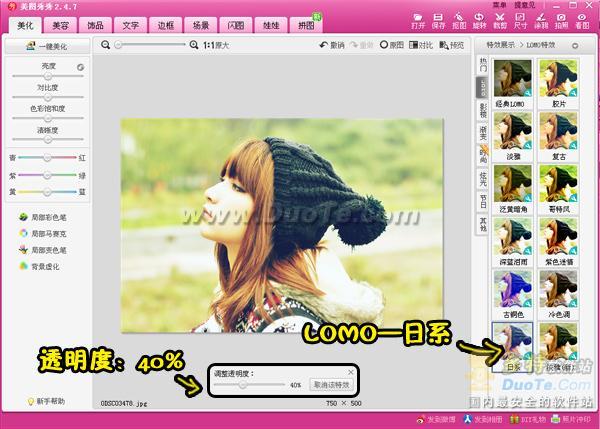This screenshot has width=600, height=429.
Task: Save the picture using the 保存 icon
Action: point(439,21)
